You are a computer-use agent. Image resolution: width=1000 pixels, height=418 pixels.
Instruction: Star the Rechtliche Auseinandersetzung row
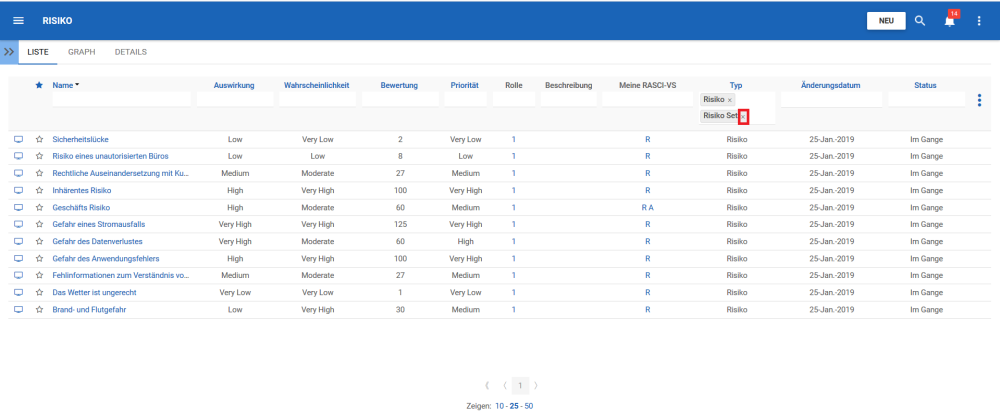39,173
